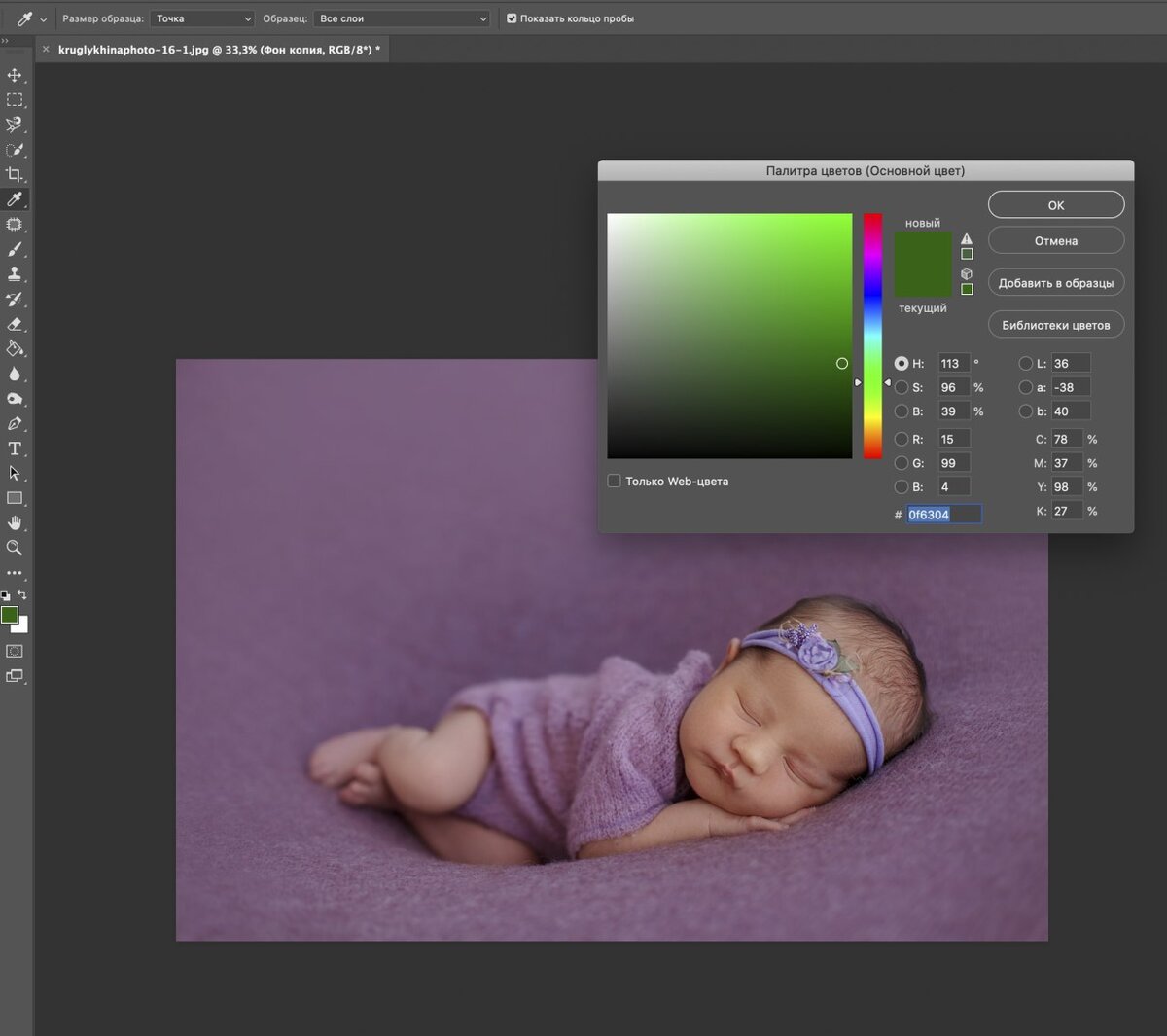
Task: Select the Clone Stamp tool
Action: click(x=15, y=274)
